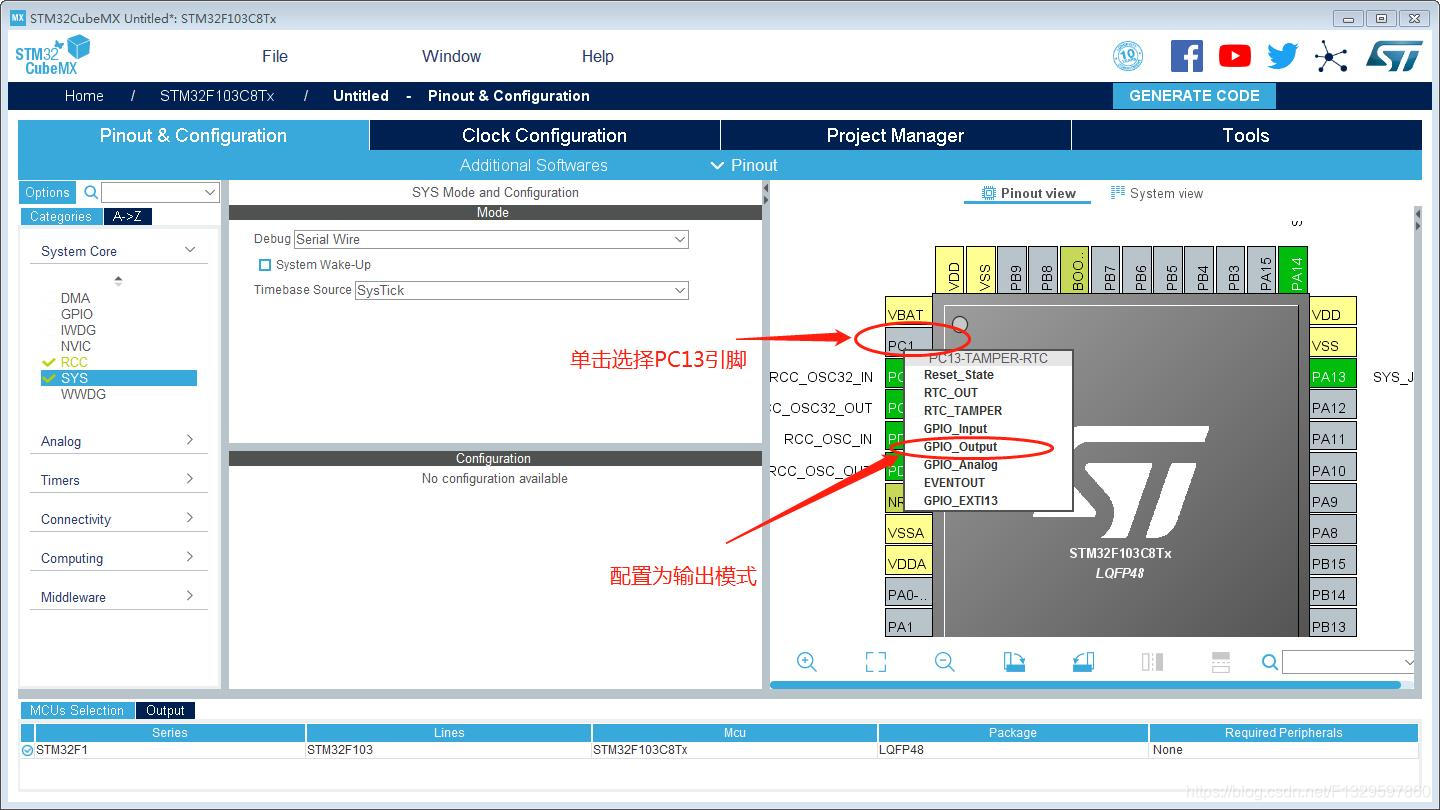Choose GPIO_Analog from pin menu
The width and height of the screenshot is (1440, 810).
tap(961, 465)
